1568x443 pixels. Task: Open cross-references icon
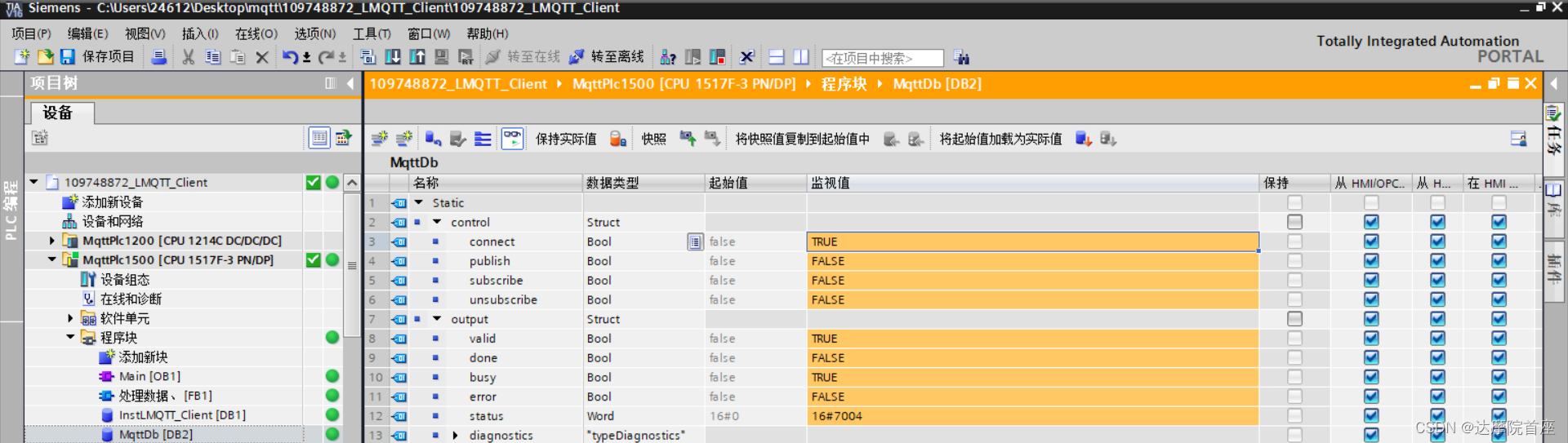click(746, 57)
